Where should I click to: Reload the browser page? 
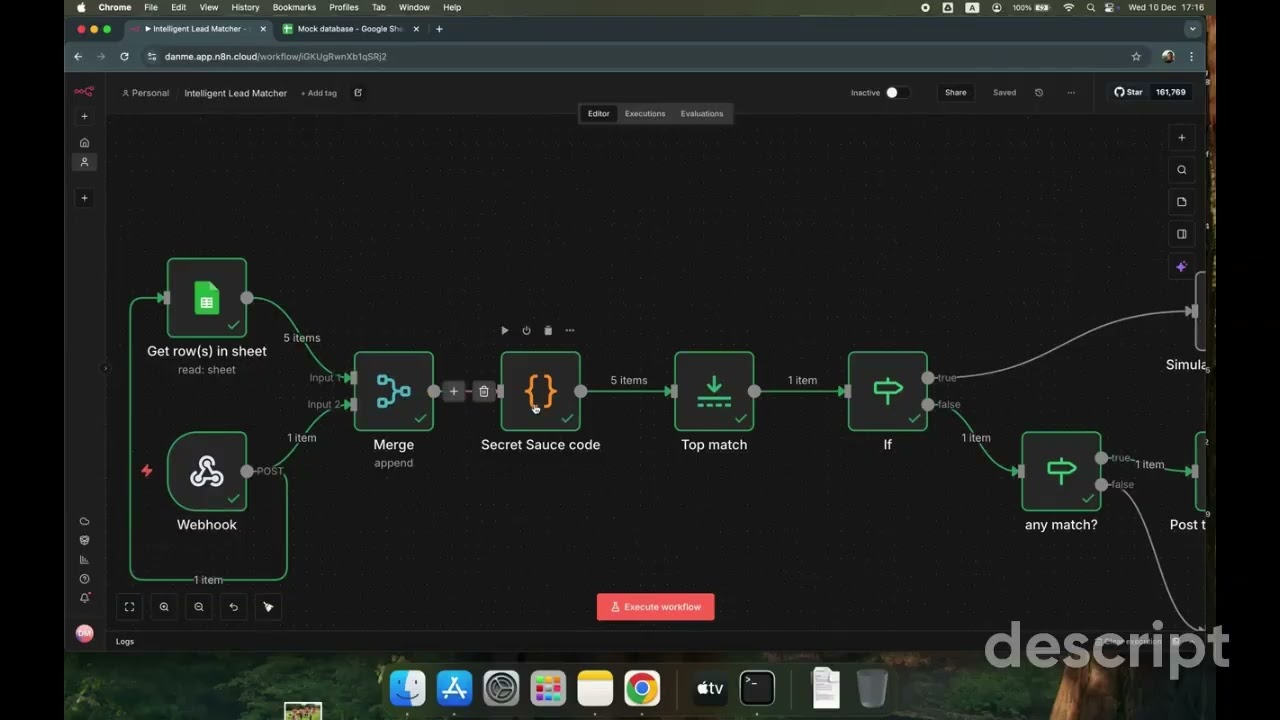124,57
